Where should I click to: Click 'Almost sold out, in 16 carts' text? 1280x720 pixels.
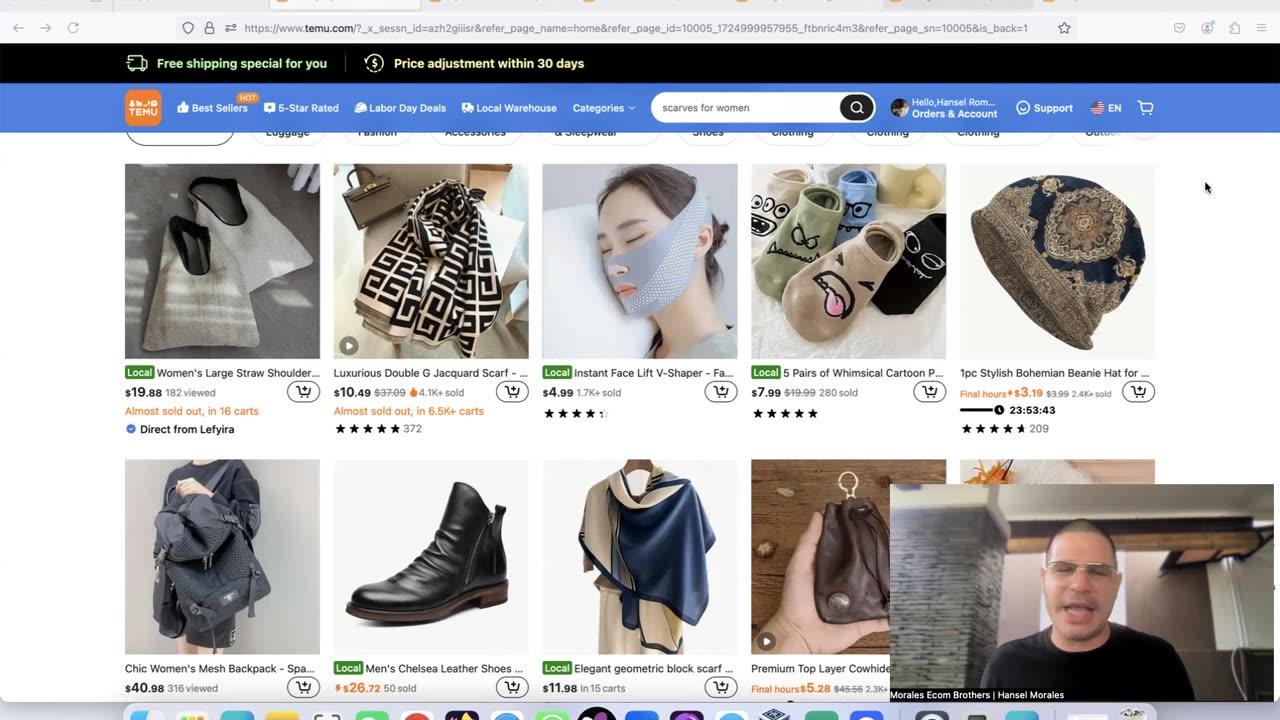click(192, 411)
